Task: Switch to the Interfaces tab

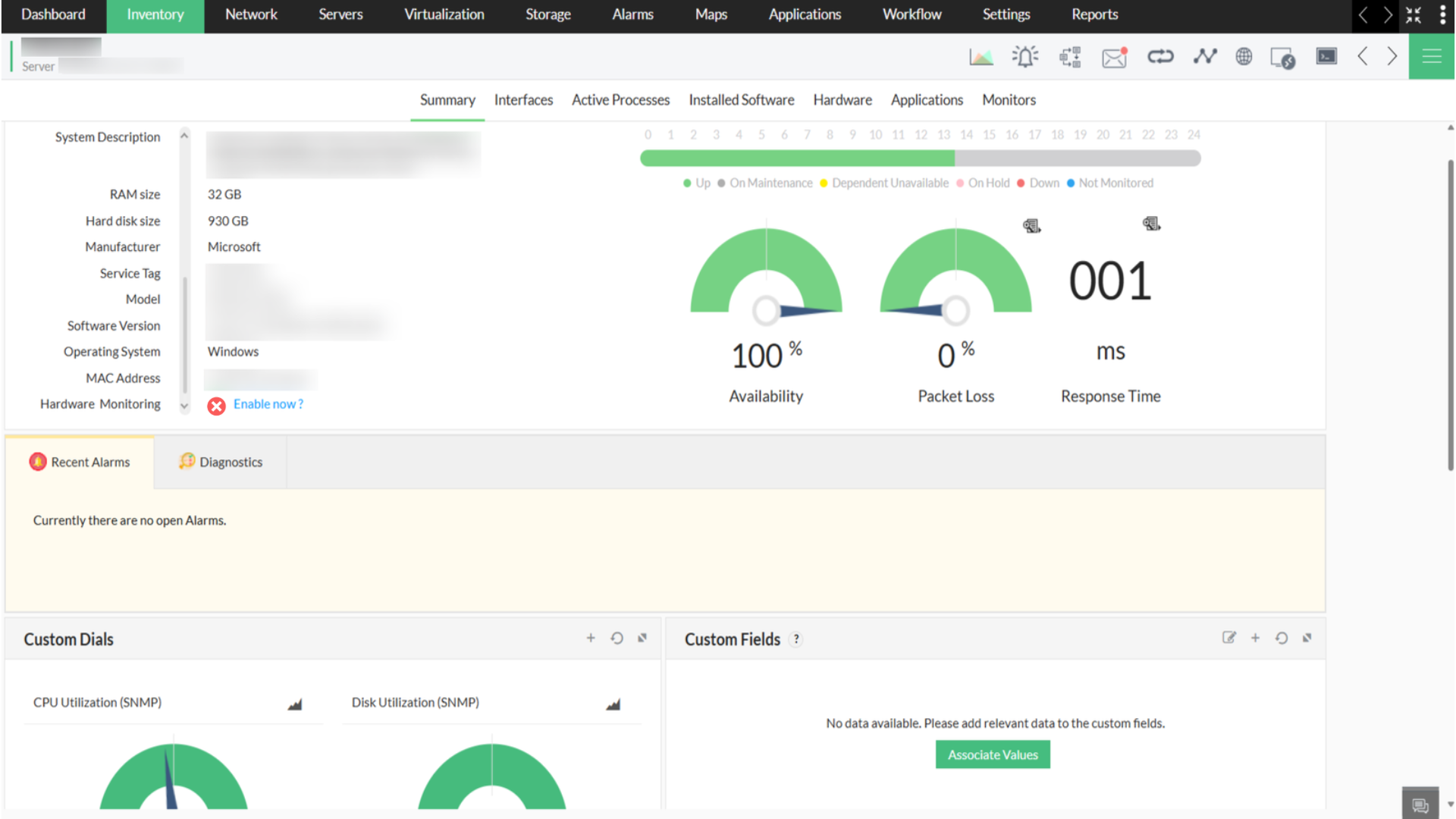Action: click(523, 100)
